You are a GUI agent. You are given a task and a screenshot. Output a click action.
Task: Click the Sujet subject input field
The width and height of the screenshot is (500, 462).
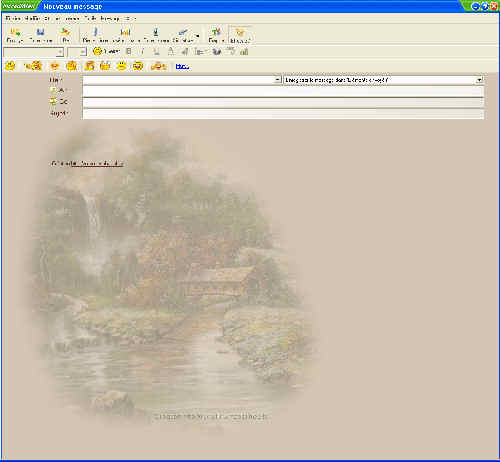[283, 114]
